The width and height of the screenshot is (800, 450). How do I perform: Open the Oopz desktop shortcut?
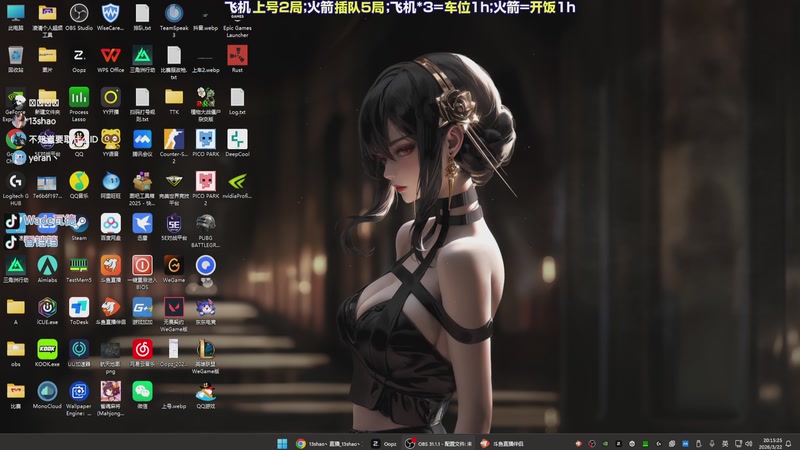click(79, 56)
